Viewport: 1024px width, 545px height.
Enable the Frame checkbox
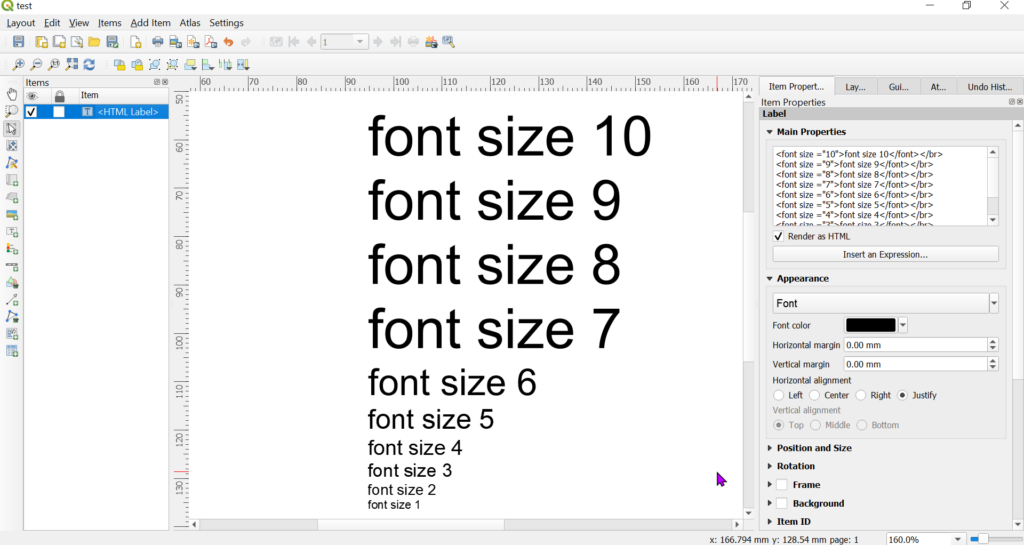coord(782,485)
